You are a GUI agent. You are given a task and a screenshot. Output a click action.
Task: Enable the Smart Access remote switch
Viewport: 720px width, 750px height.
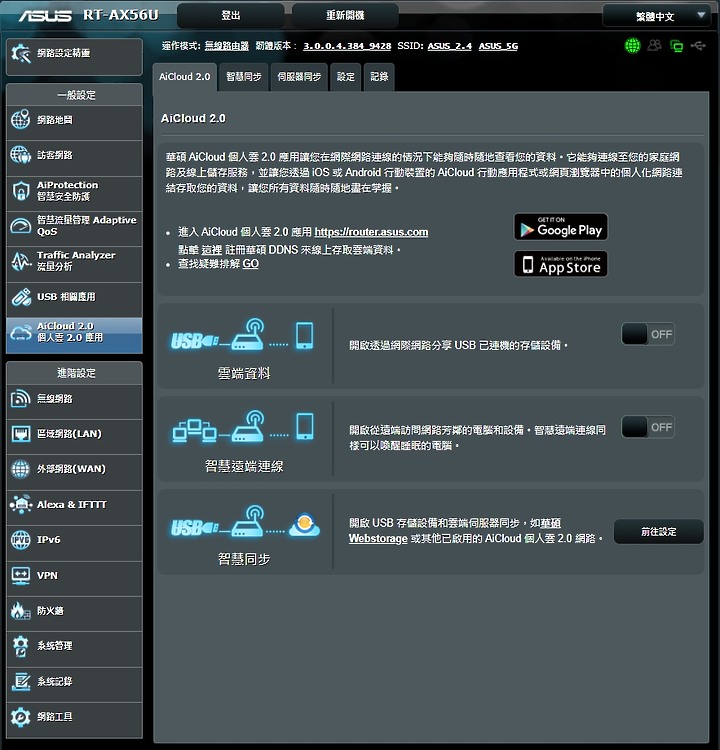(648, 427)
